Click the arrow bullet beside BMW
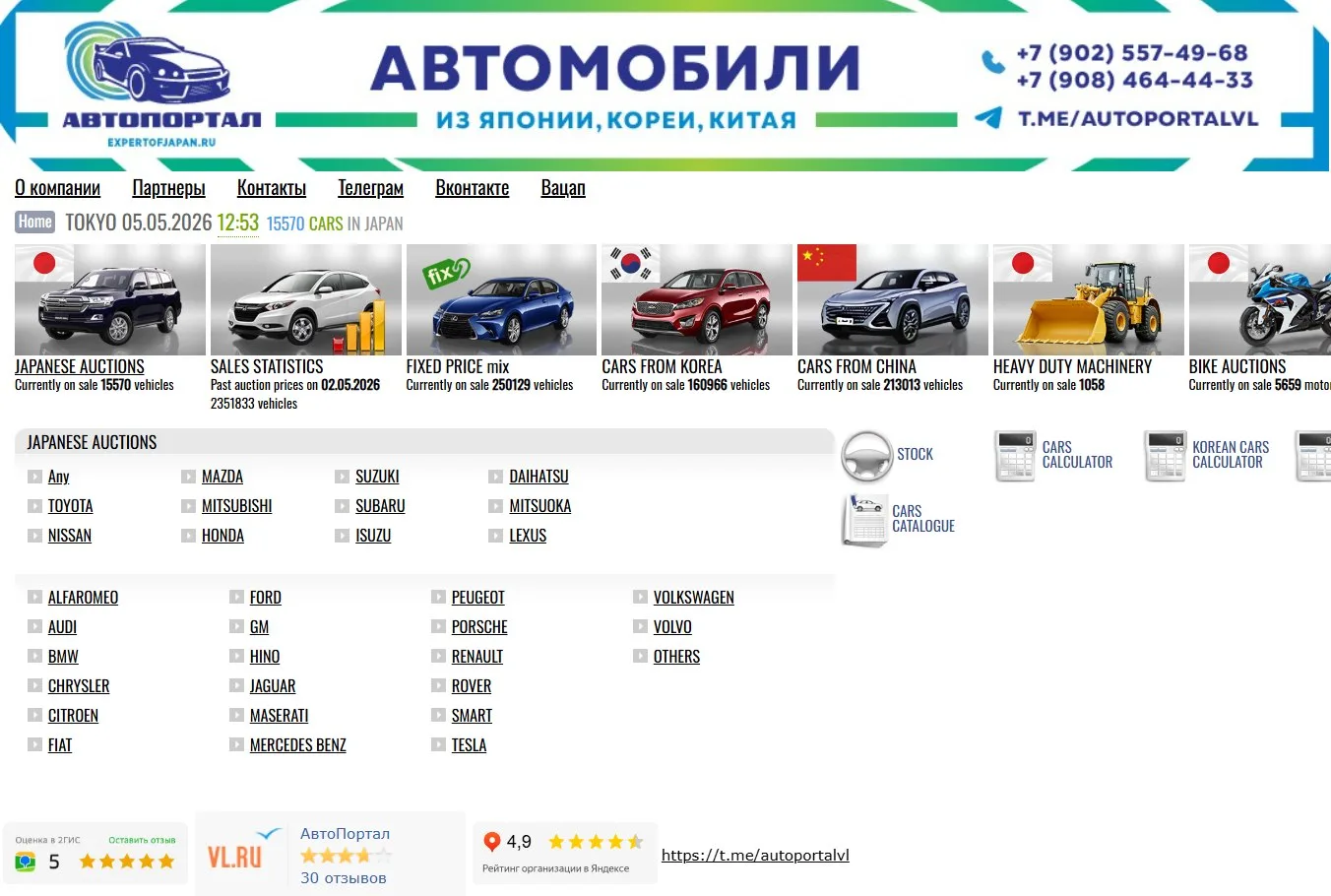The image size is (1331, 896). [35, 656]
